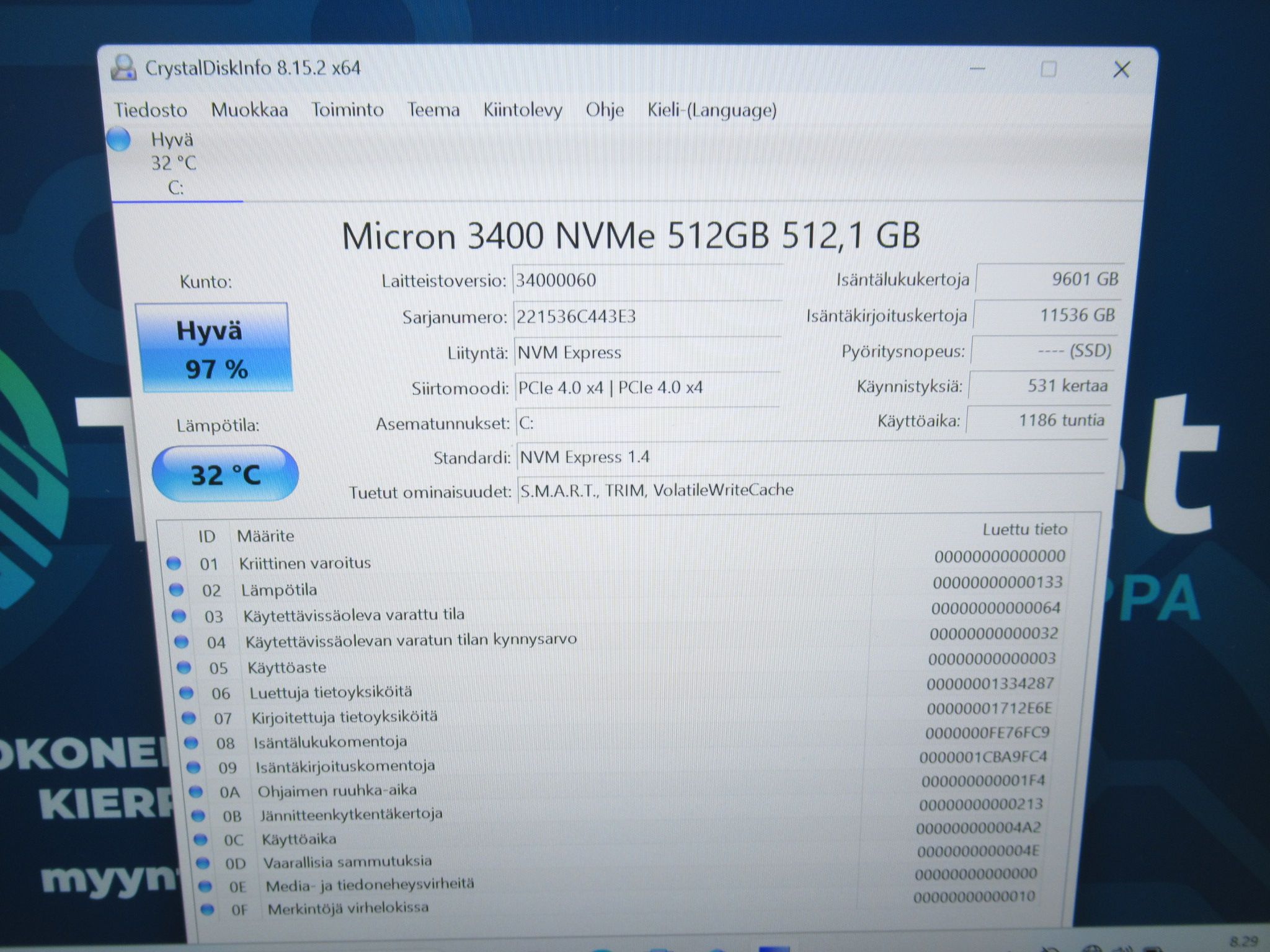
Task: Open the Kieli-(Language) menu
Action: (x=712, y=110)
